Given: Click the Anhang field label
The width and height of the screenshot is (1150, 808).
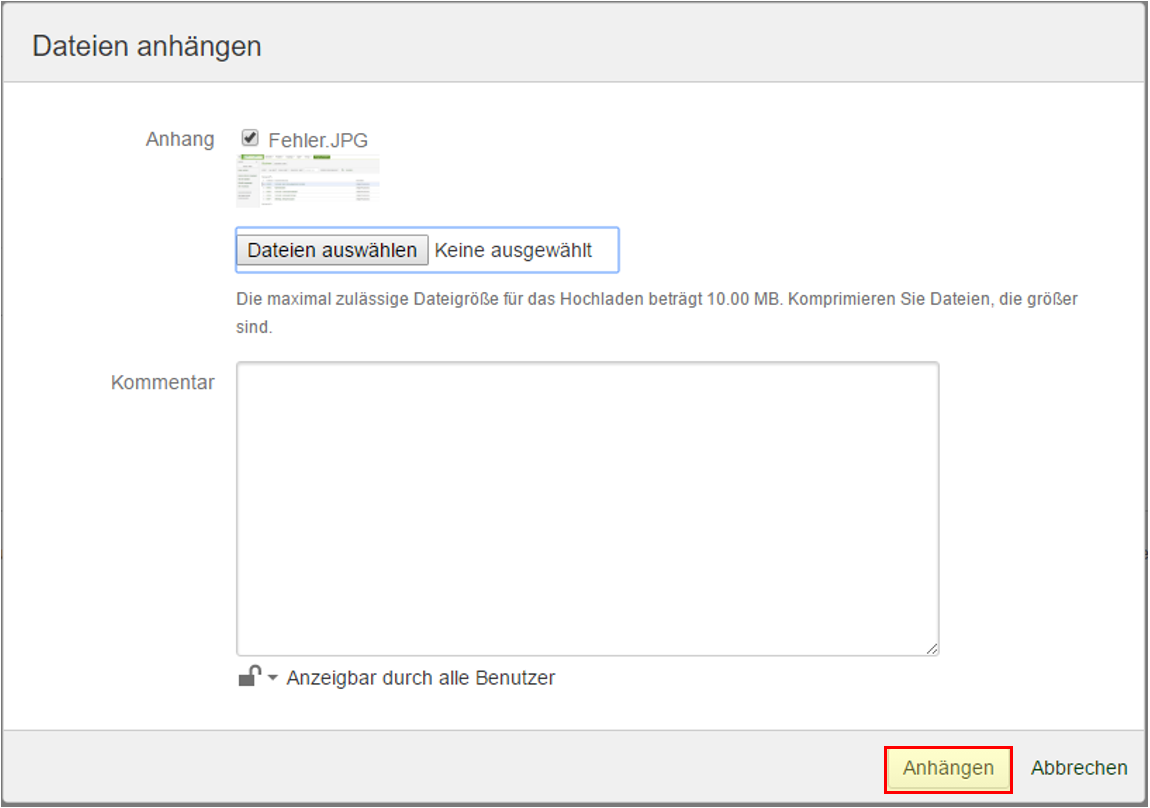Looking at the screenshot, I should click(180, 139).
